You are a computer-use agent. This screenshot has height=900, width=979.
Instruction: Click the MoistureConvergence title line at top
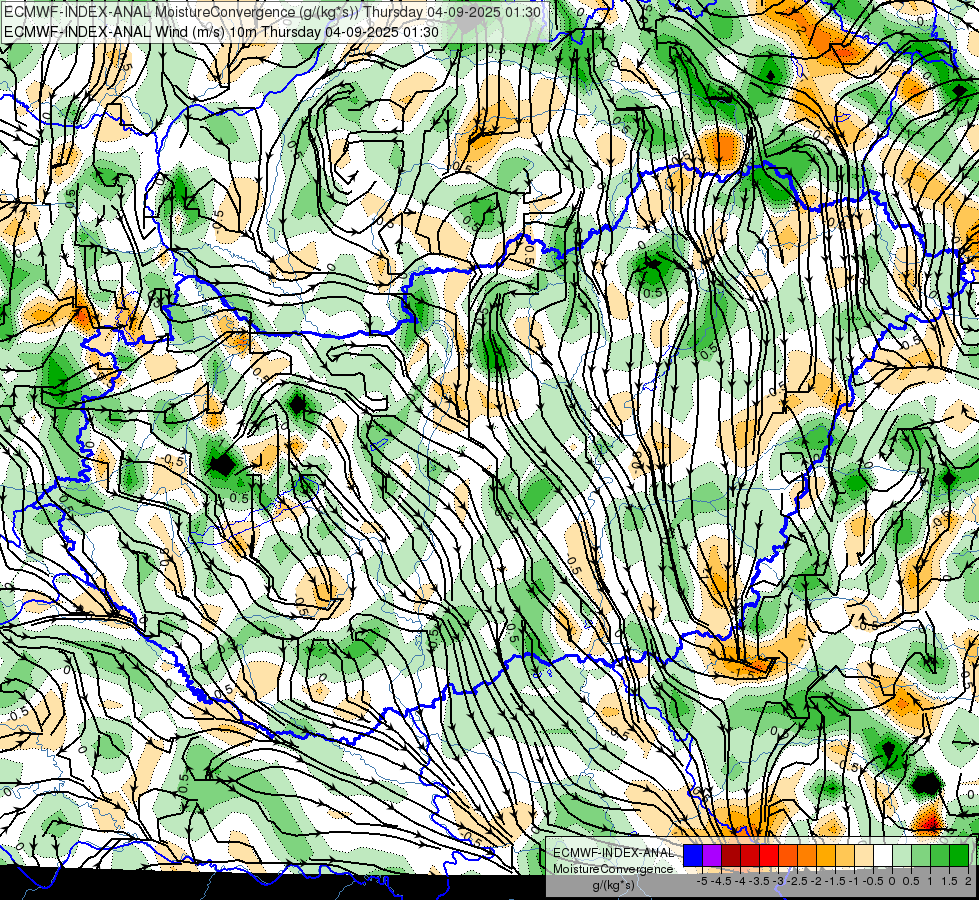pyautogui.click(x=273, y=12)
